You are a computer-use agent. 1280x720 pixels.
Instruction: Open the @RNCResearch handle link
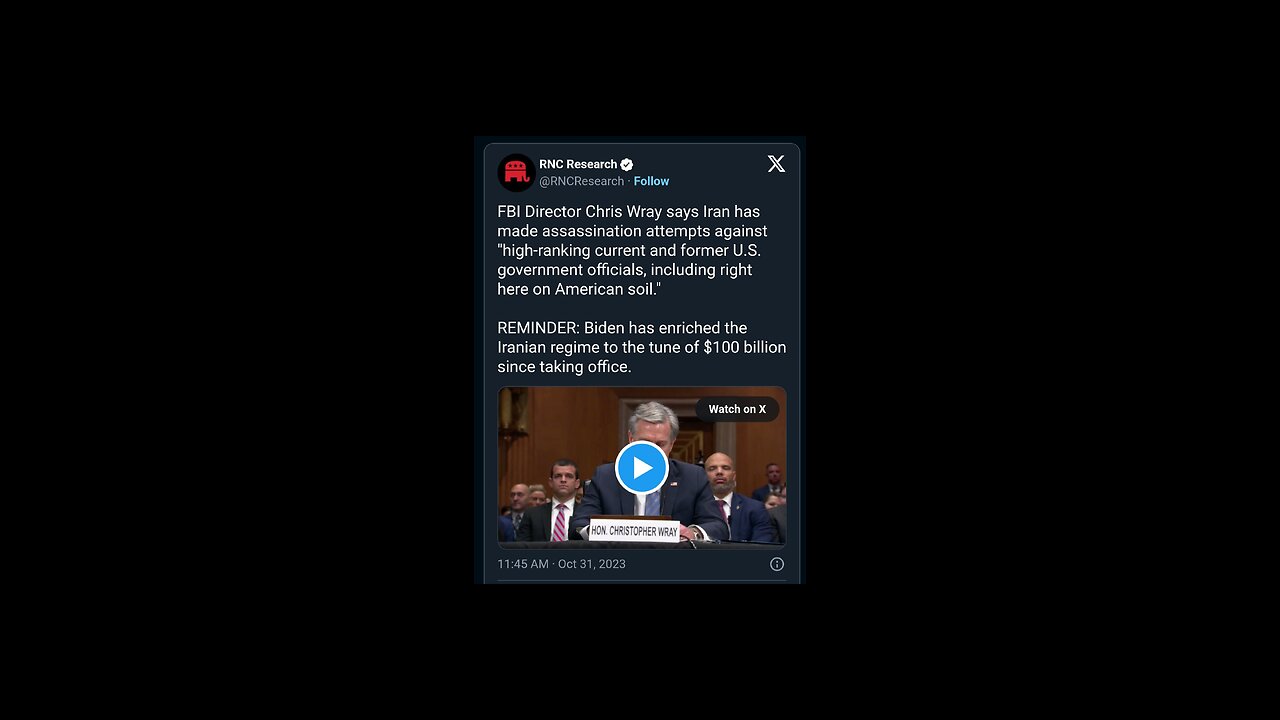581,181
